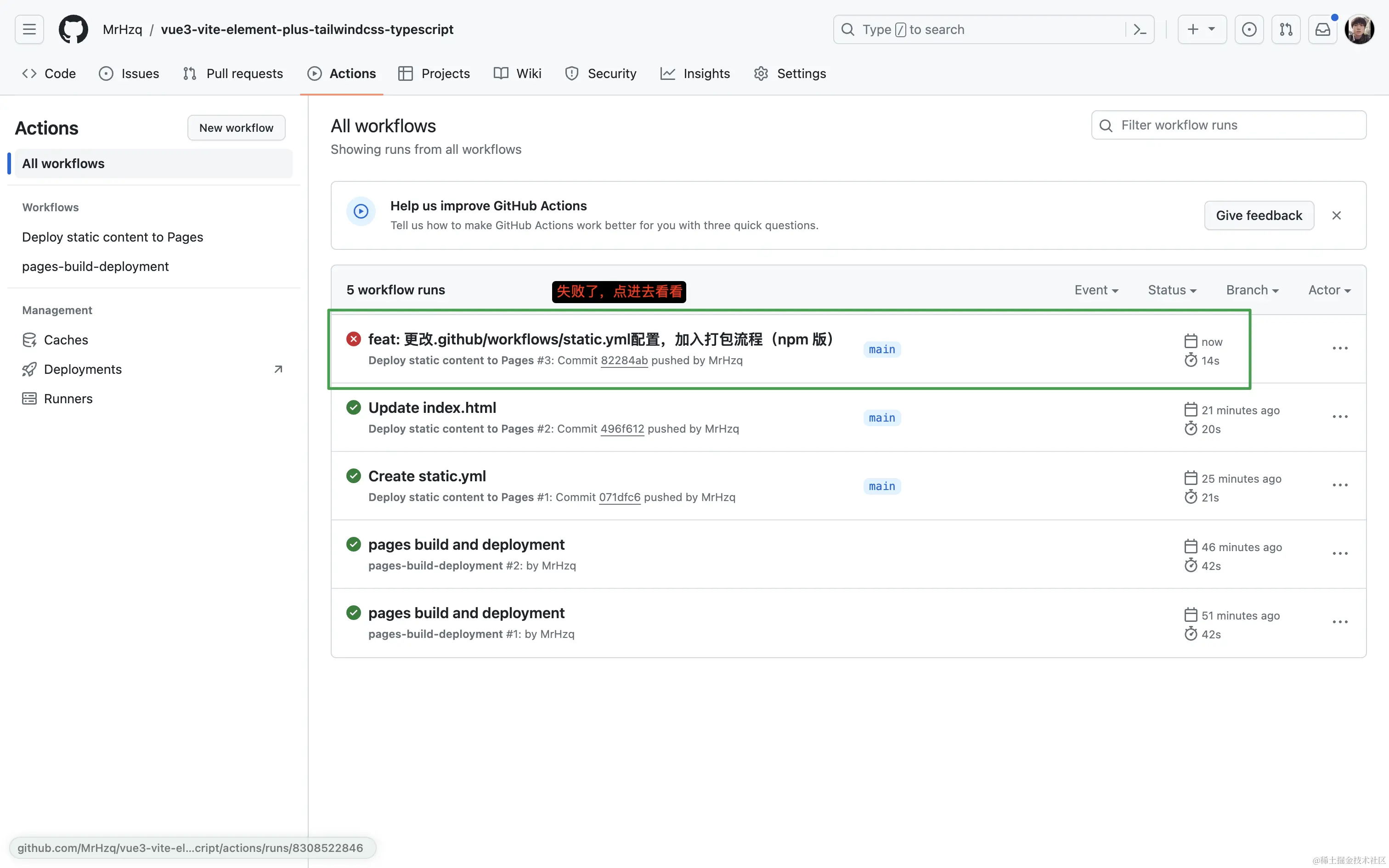Screen dimensions: 1389x868
Task: Select Deploy static content to Pages workflow
Action: click(113, 237)
